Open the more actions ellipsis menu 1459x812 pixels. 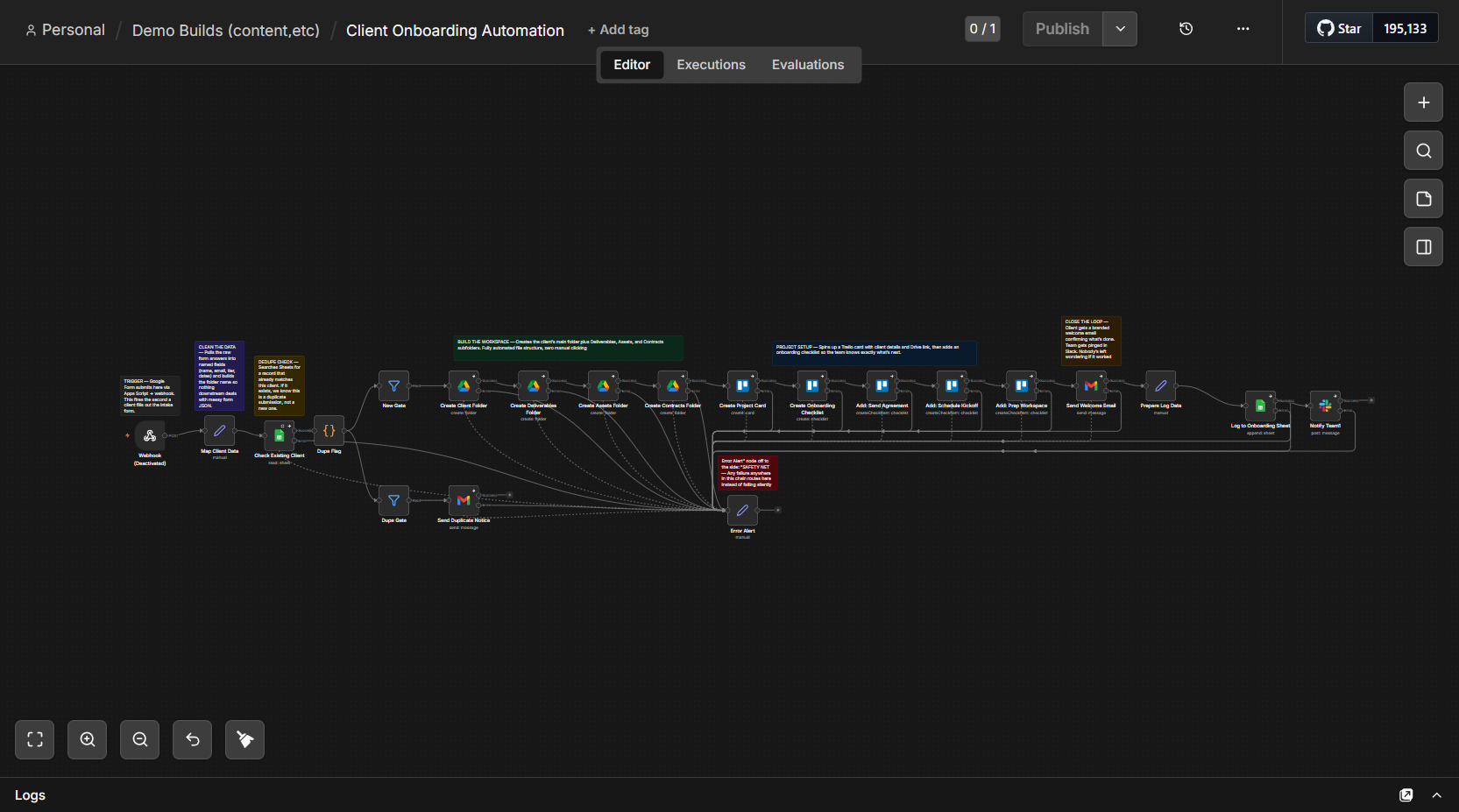coord(1243,29)
